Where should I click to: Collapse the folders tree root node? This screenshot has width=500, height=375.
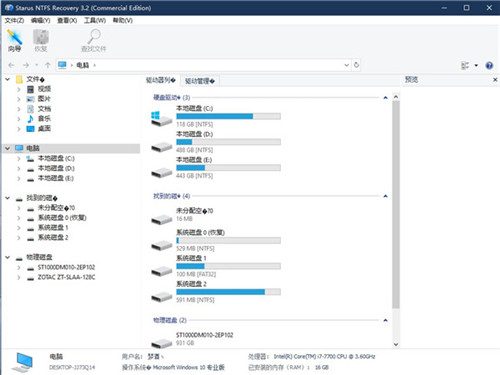[x=7, y=79]
